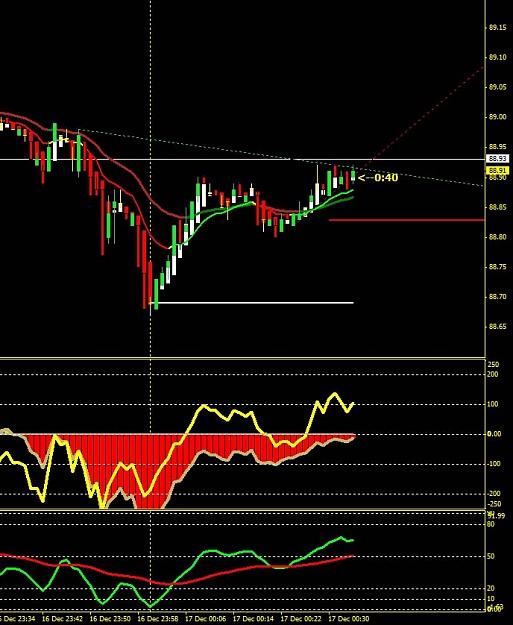Viewport: 513px width, 625px height.
Task: Select the yellow 88.91 current price tag
Action: tap(497, 171)
